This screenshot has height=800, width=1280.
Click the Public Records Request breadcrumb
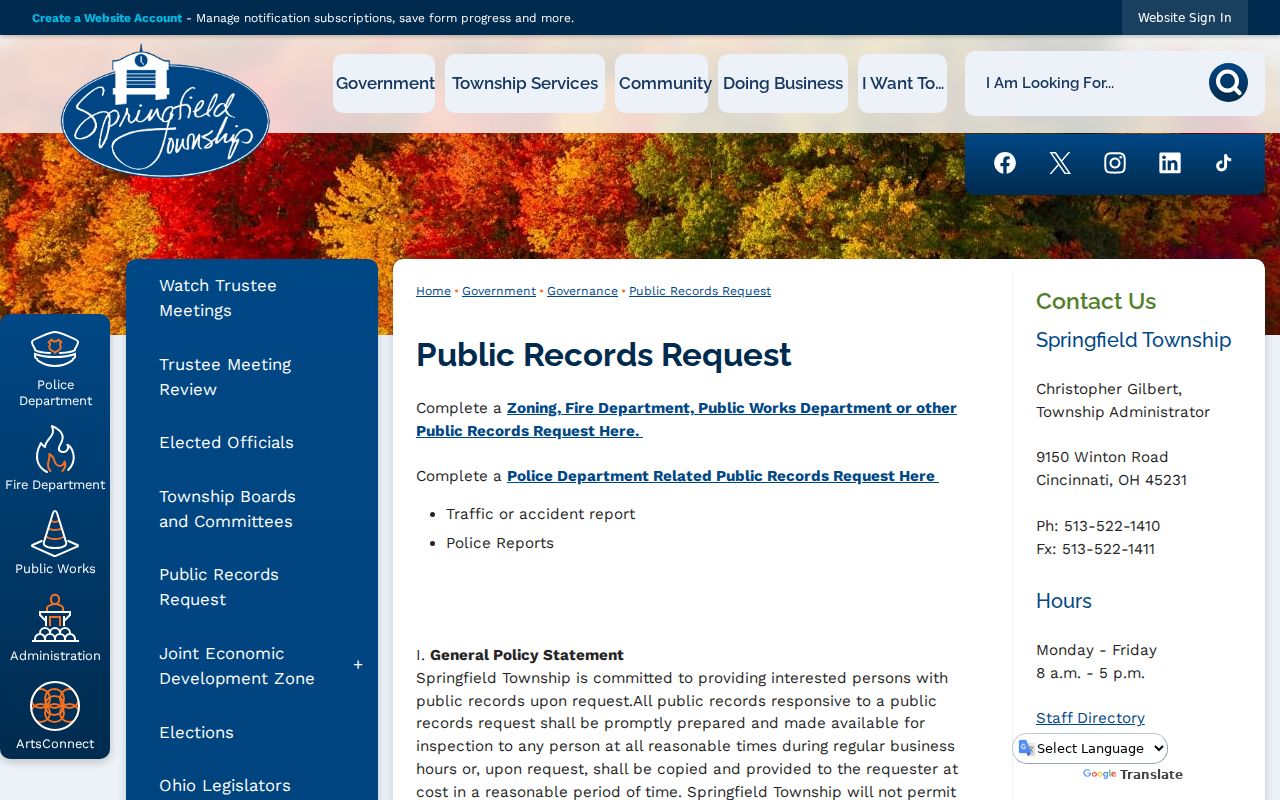pyautogui.click(x=700, y=291)
